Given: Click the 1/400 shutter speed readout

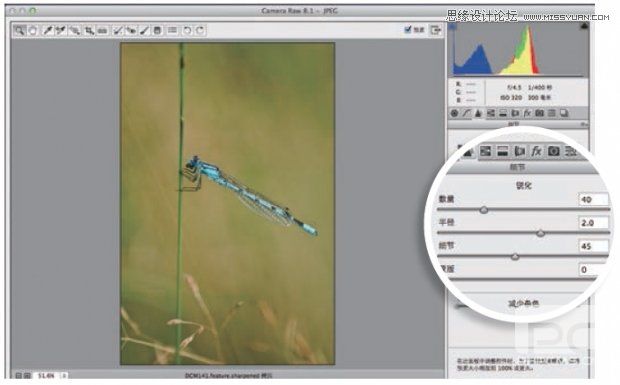Looking at the screenshot, I should click(539, 87).
